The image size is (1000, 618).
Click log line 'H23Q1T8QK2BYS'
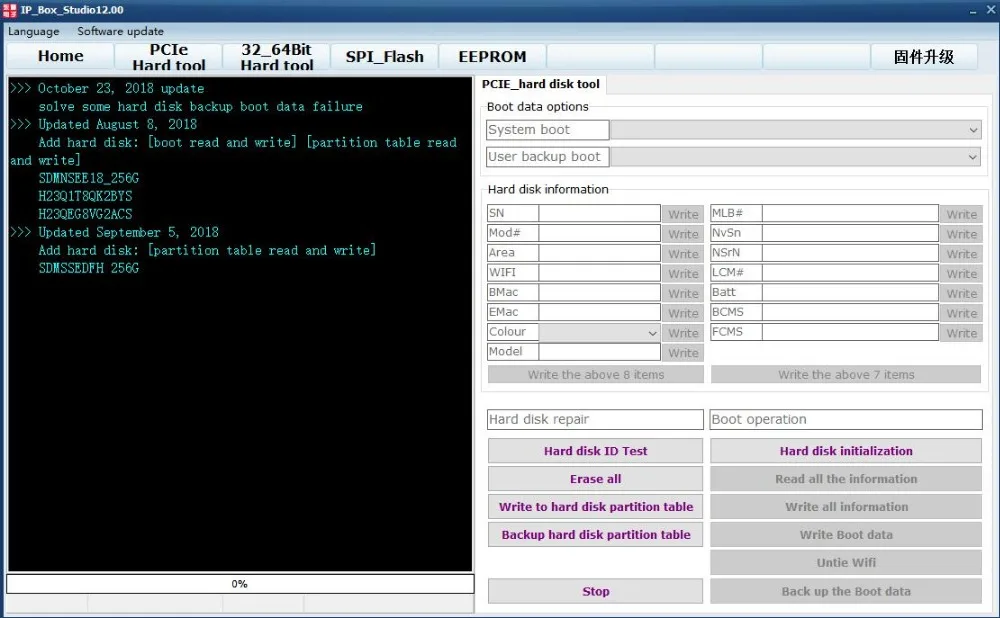tap(85, 196)
